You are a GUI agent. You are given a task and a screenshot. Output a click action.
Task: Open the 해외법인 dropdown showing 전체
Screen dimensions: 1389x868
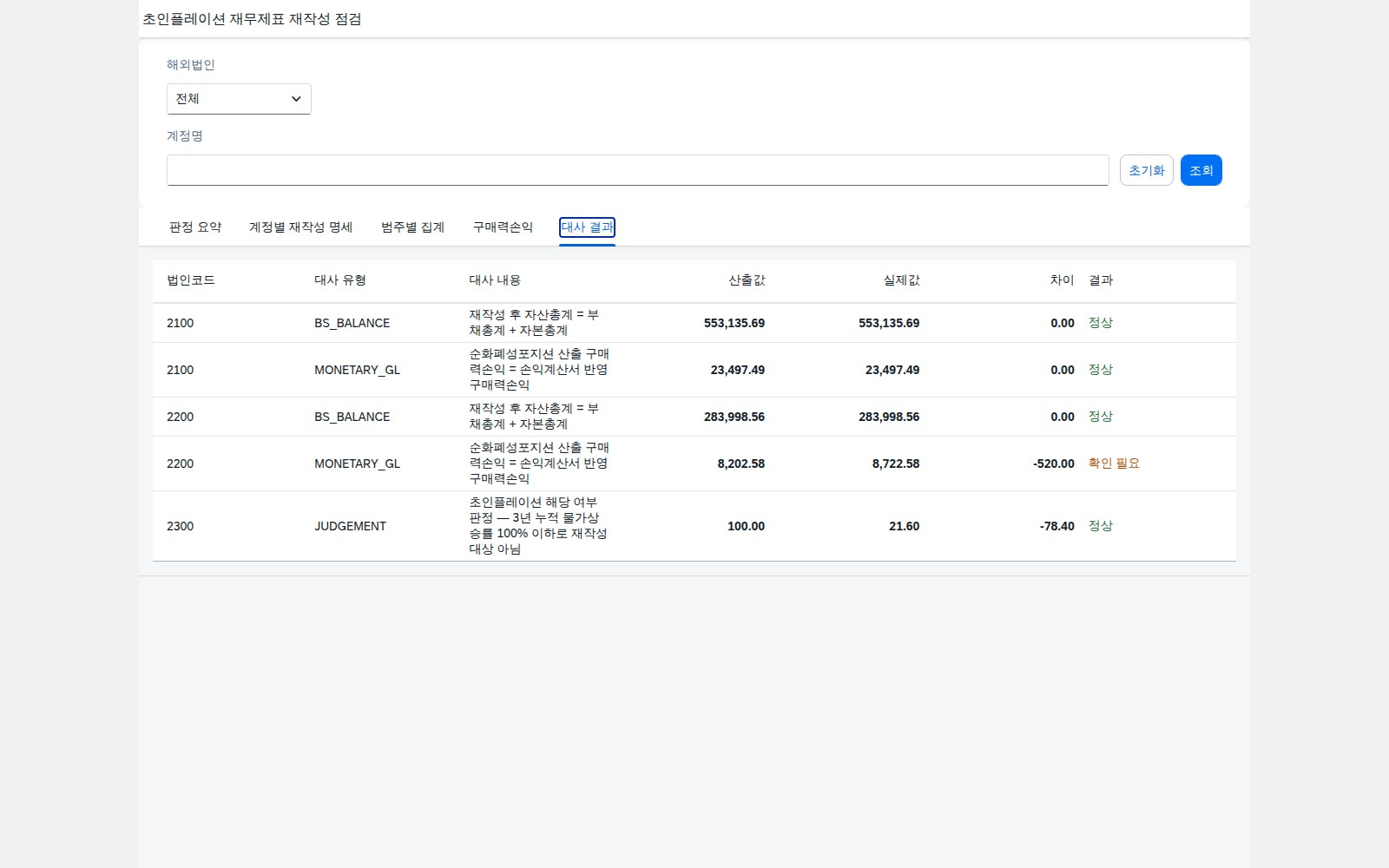[239, 99]
